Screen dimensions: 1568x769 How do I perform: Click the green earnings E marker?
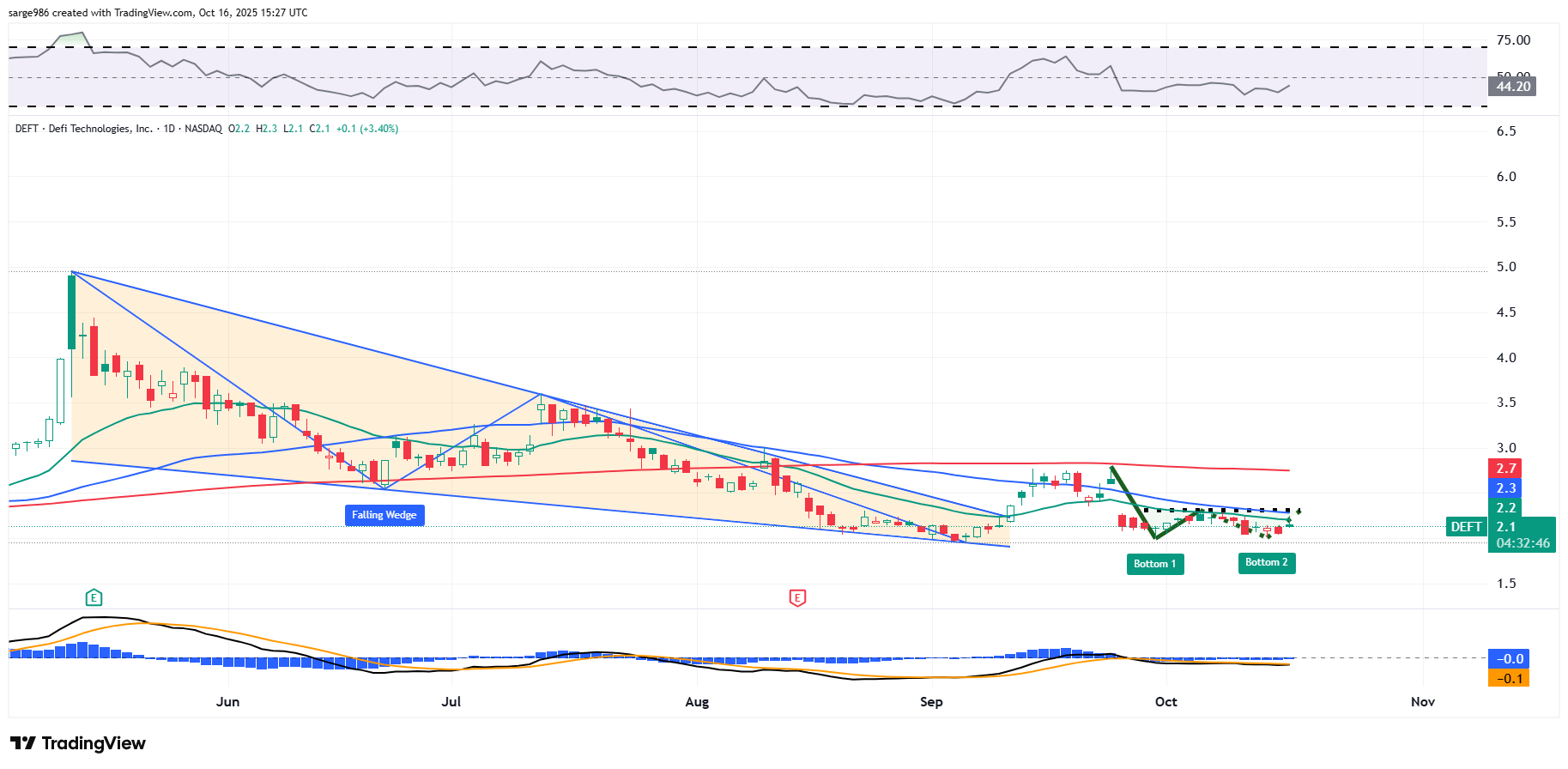click(94, 597)
